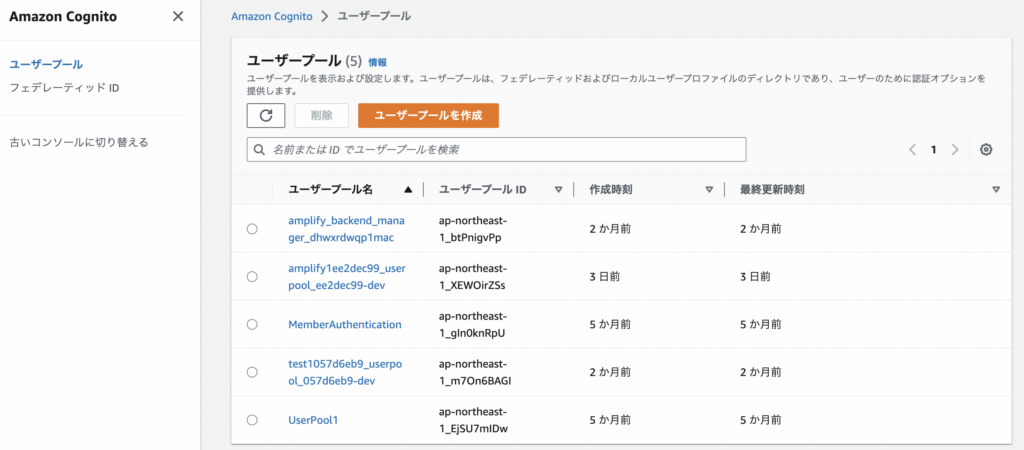Go to next page arrow in pagination
Viewport: 1024px width, 450px height.
(955, 150)
